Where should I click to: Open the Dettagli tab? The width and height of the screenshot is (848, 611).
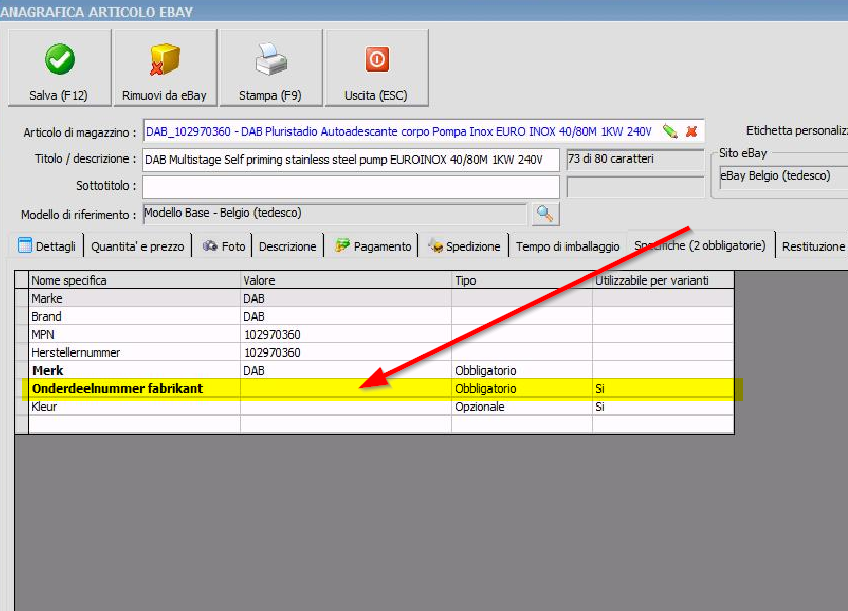coord(47,246)
